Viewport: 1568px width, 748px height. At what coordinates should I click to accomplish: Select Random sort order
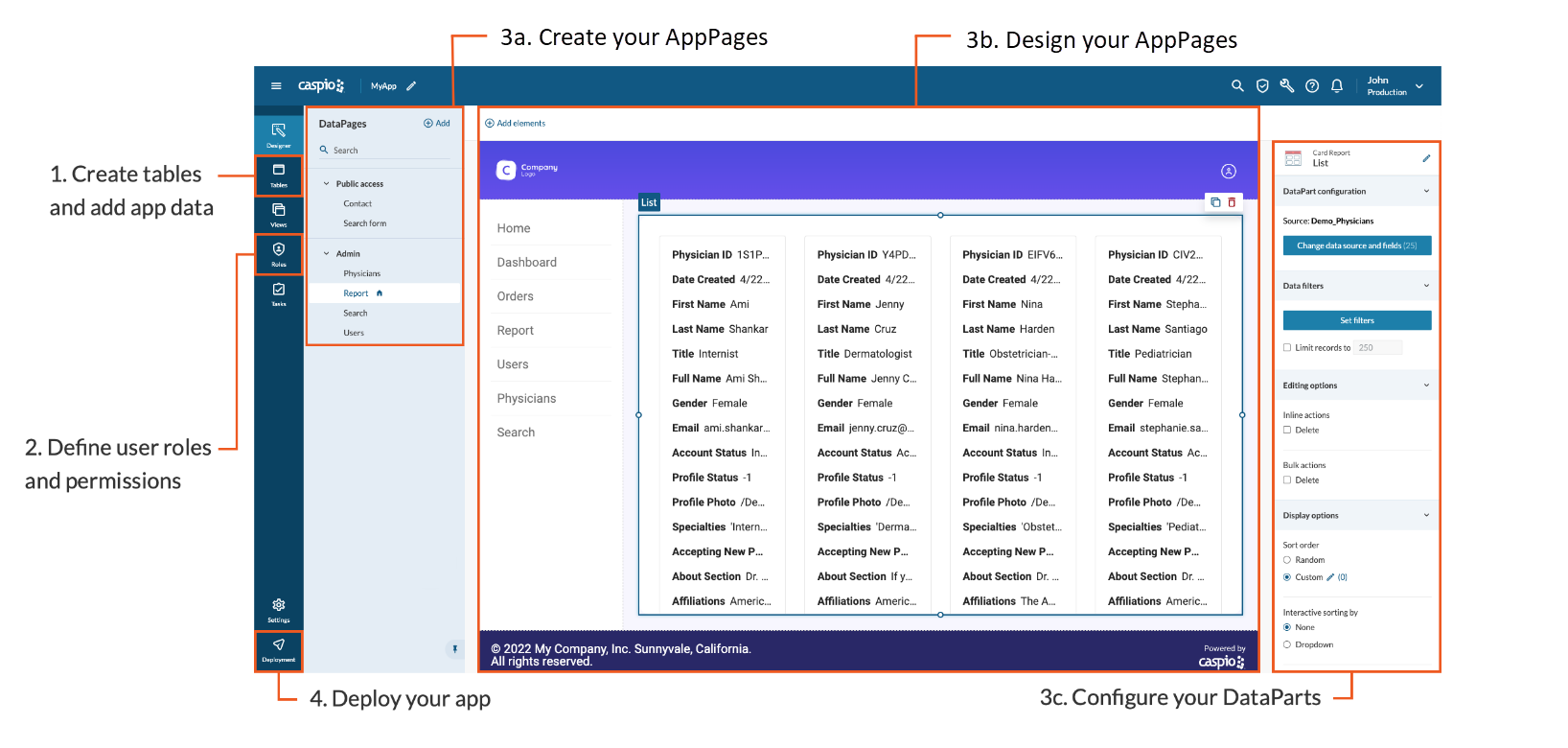pyautogui.click(x=1287, y=560)
